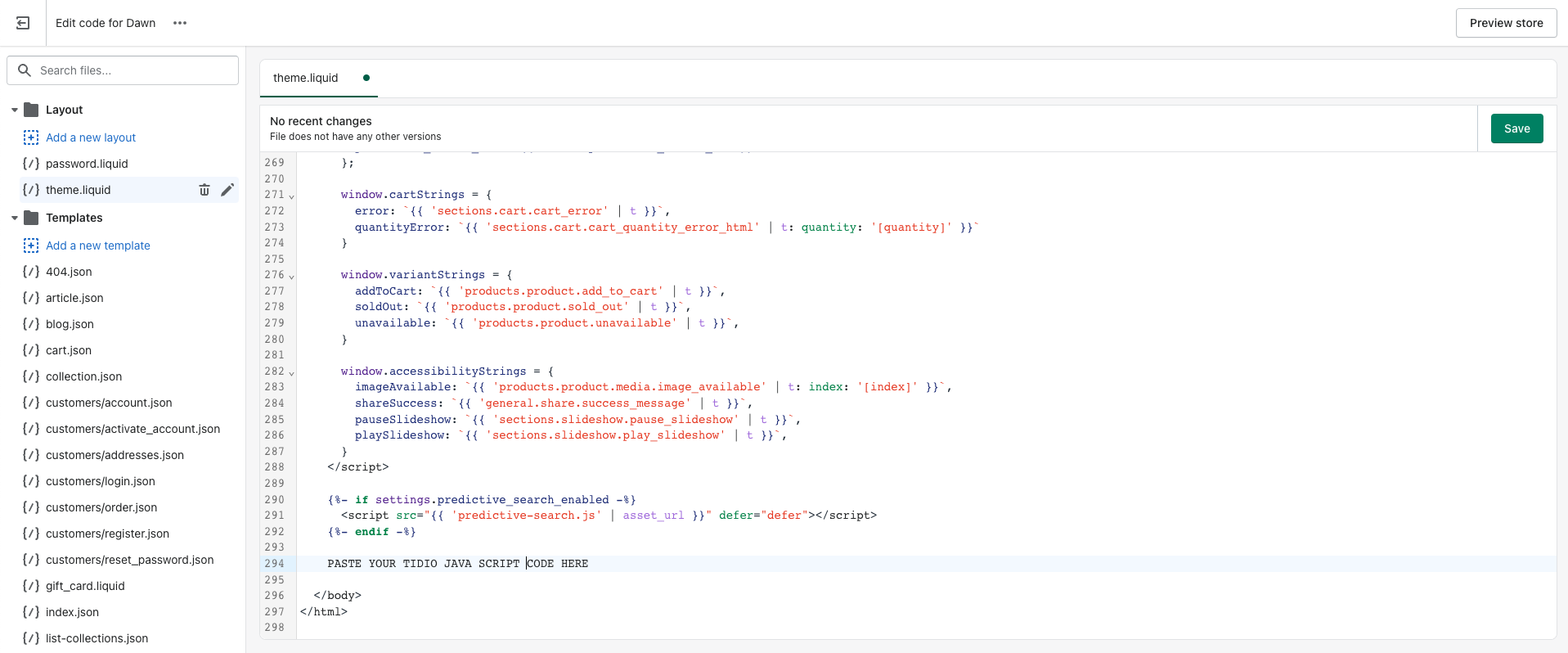Click the Templates folder icon
This screenshot has height=653, width=1568.
(32, 218)
